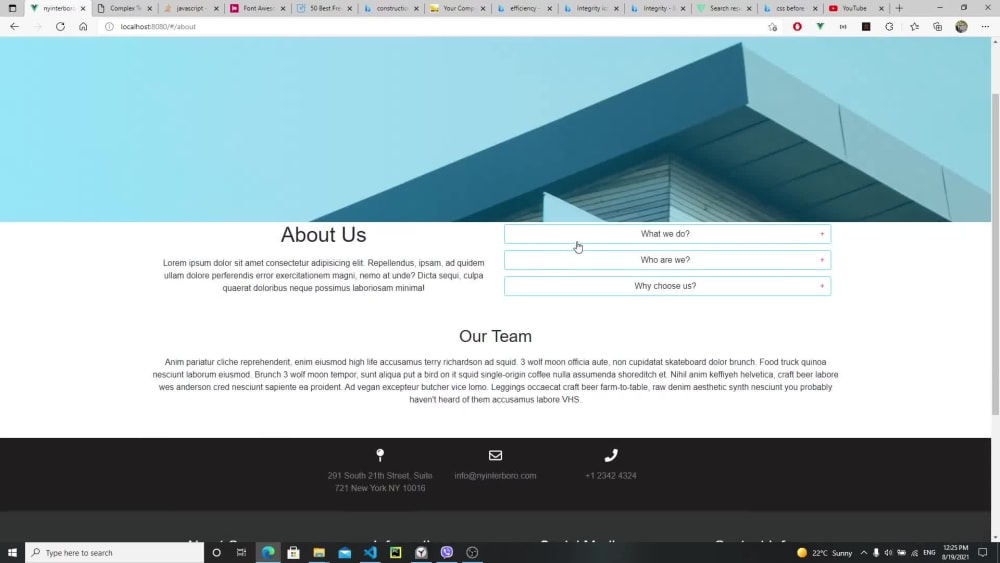Open Microsoft Store from the taskbar

tap(293, 552)
